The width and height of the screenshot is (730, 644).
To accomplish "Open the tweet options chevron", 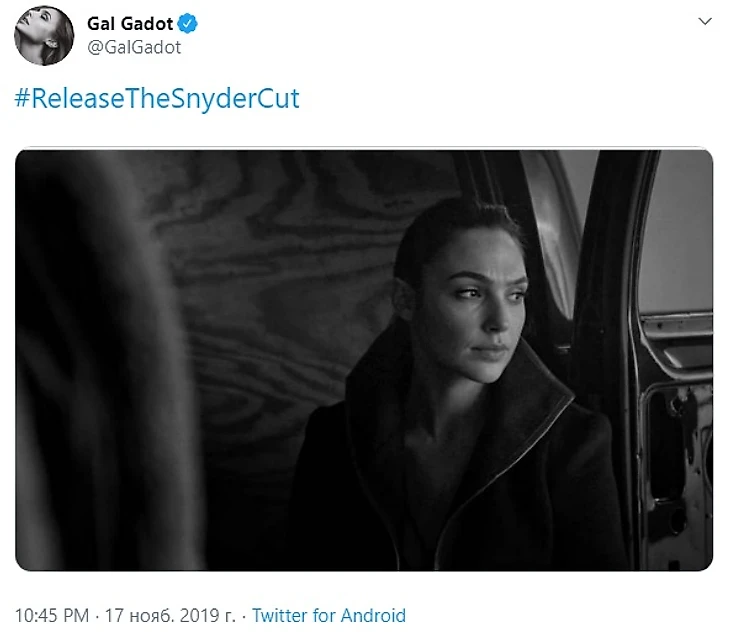I will 706,22.
